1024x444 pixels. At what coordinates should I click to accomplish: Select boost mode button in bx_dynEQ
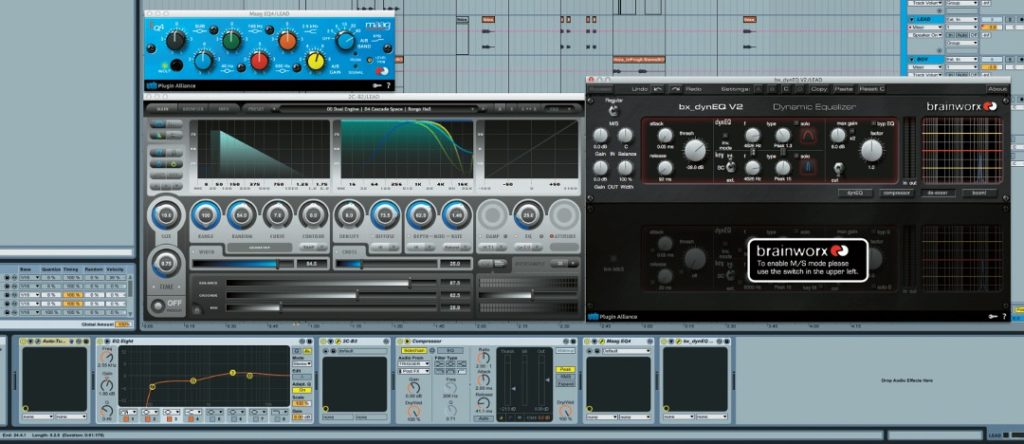(979, 193)
